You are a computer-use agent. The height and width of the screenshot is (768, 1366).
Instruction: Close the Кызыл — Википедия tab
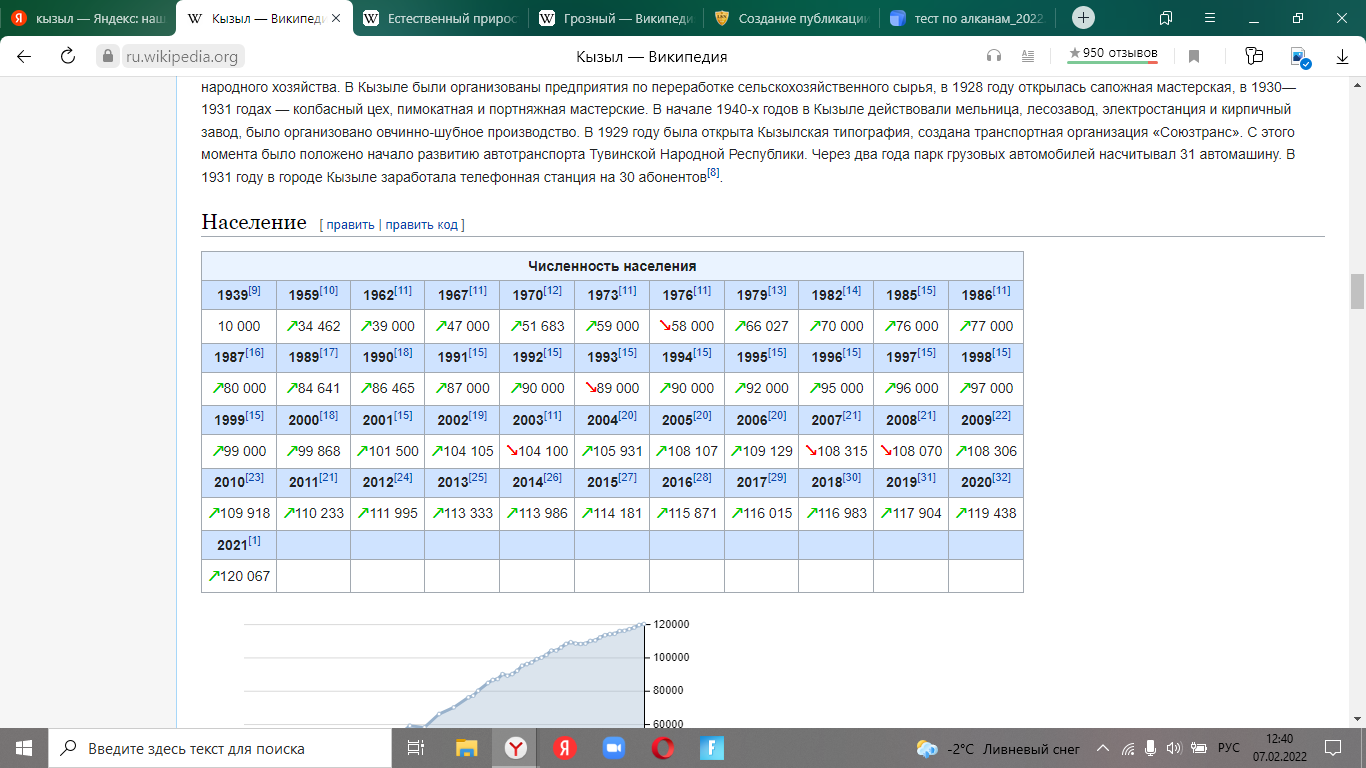[x=337, y=18]
